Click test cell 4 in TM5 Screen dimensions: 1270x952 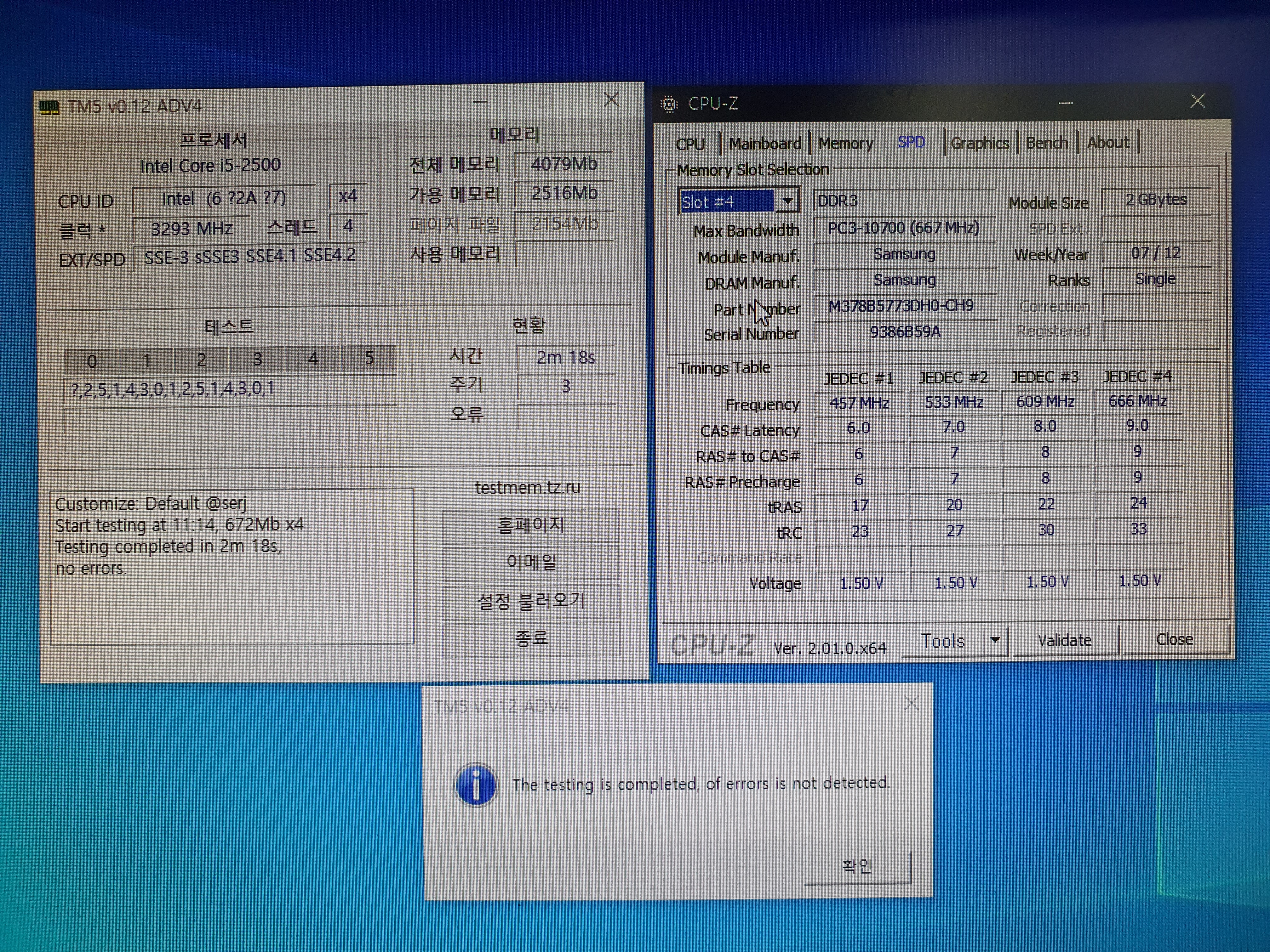(x=313, y=358)
